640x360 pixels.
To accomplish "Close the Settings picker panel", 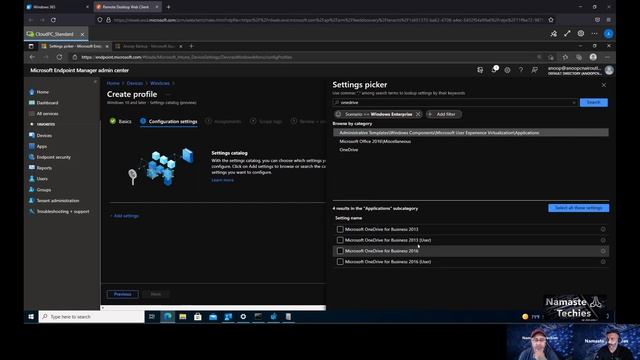I will pyautogui.click(x=604, y=85).
